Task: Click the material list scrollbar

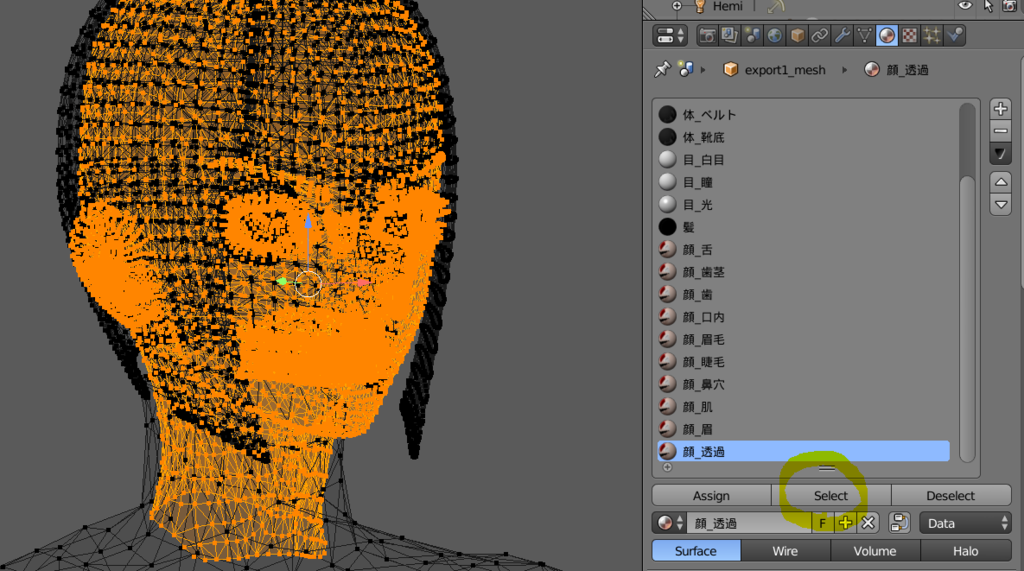Action: pyautogui.click(x=967, y=319)
